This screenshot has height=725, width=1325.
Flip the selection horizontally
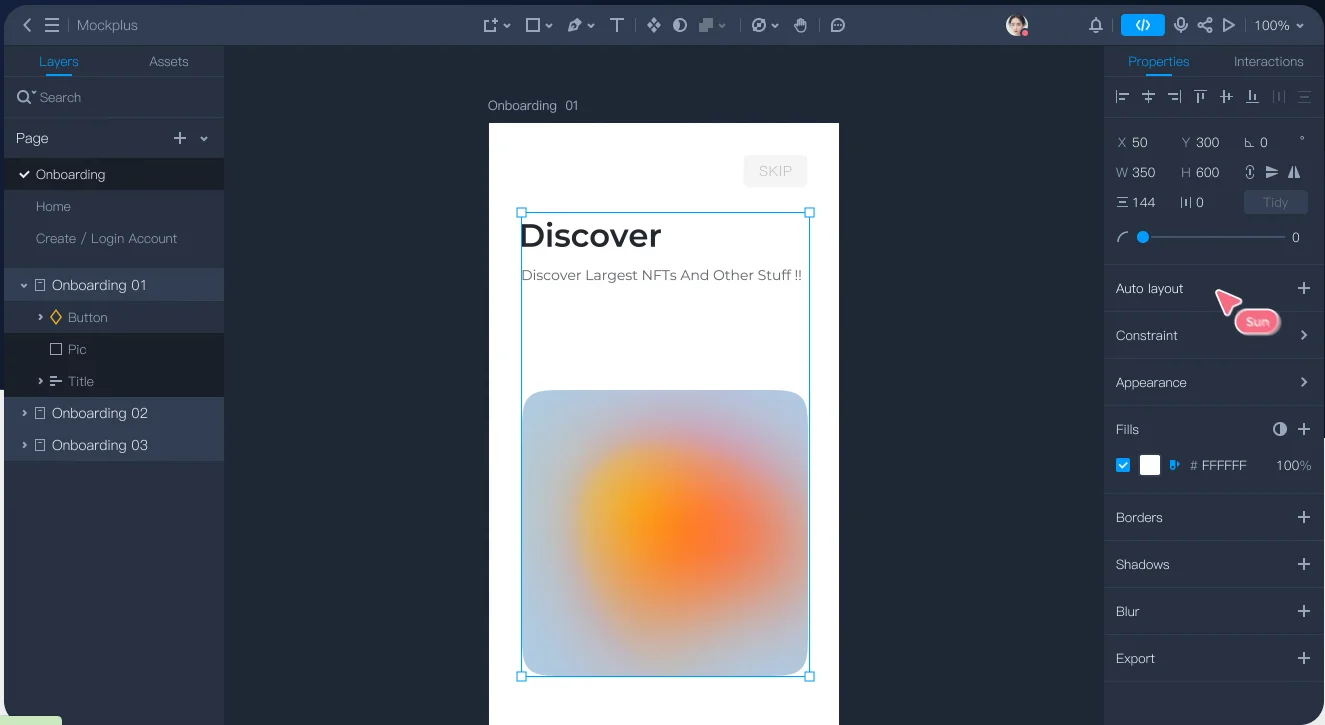tap(1294, 172)
